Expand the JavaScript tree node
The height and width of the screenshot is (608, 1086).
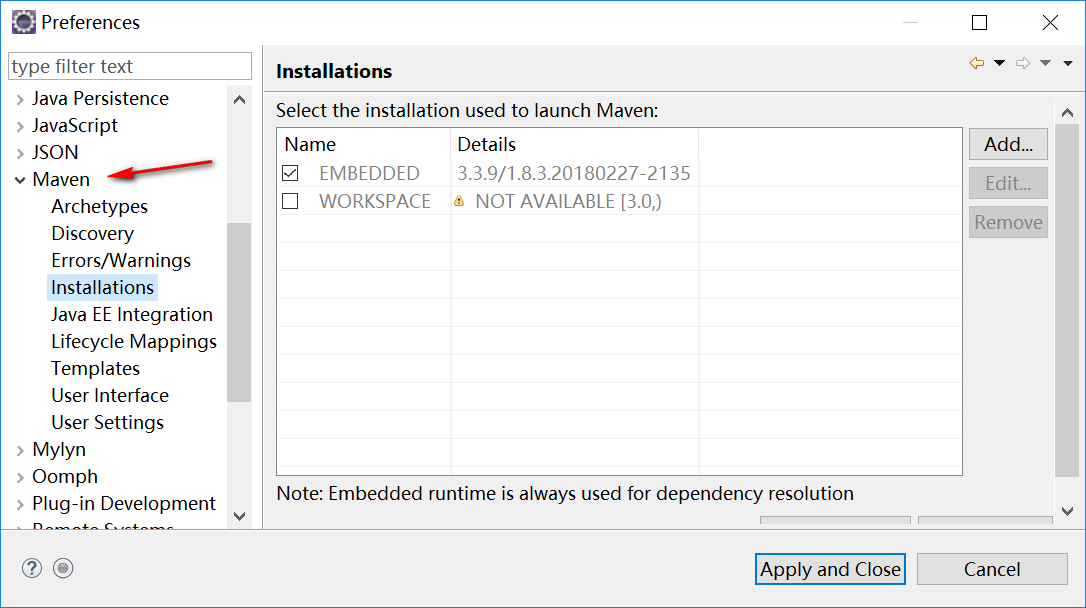20,126
